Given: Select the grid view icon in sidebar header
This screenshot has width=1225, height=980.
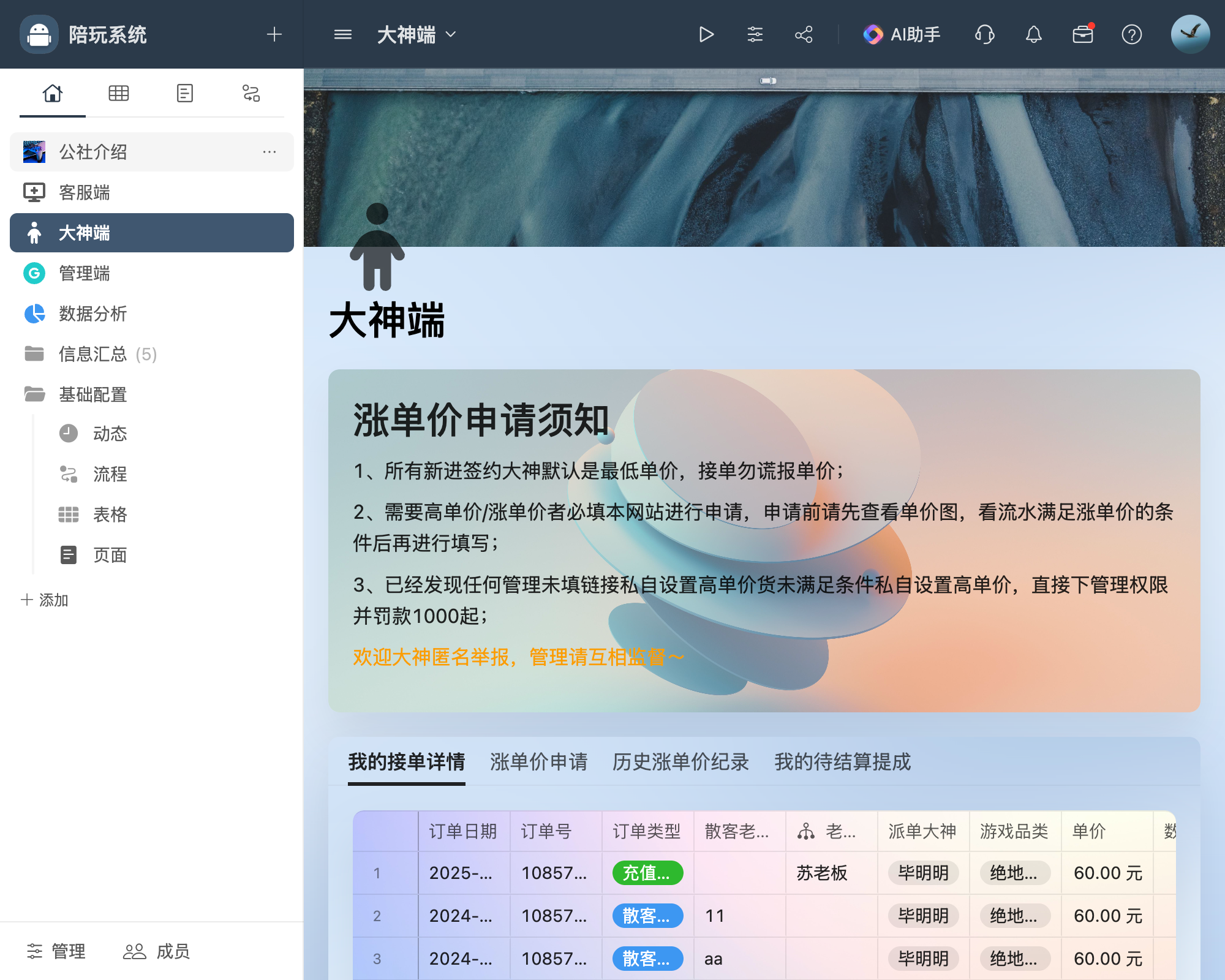Looking at the screenshot, I should (x=119, y=93).
